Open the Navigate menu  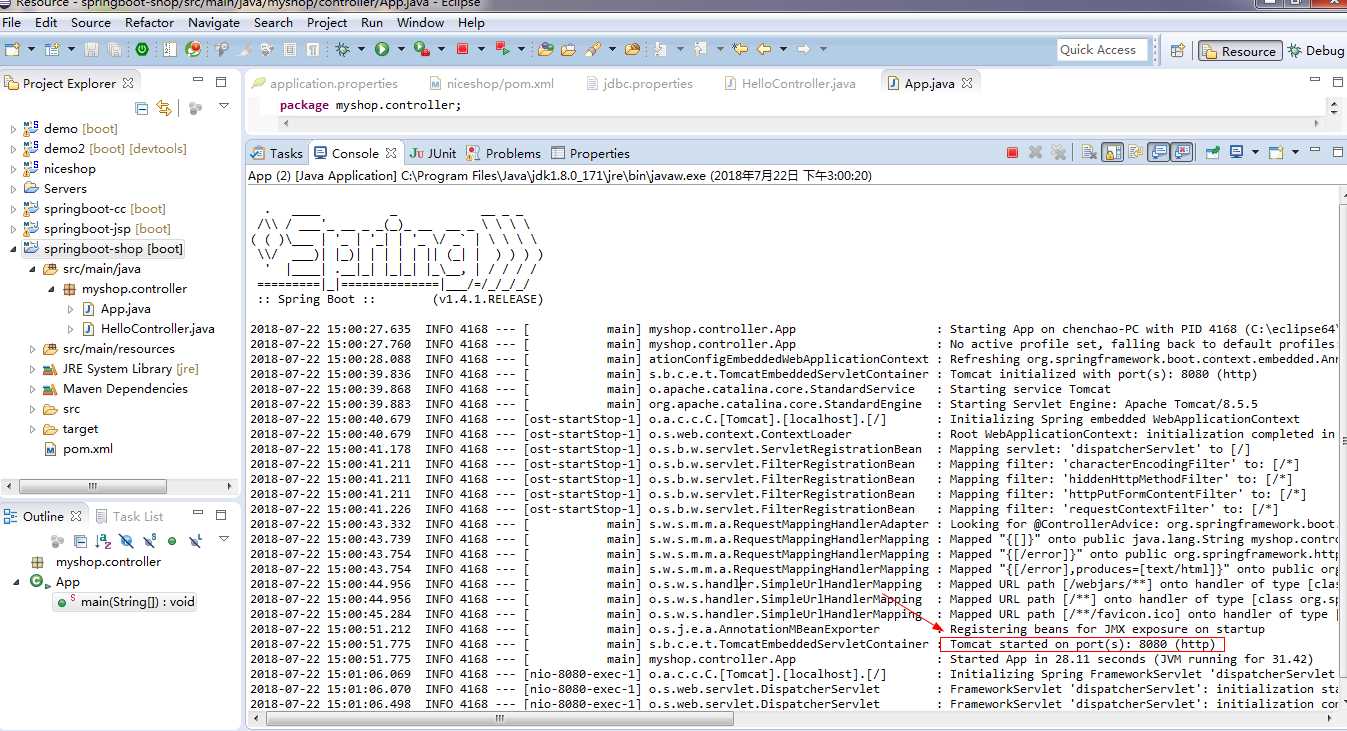214,22
